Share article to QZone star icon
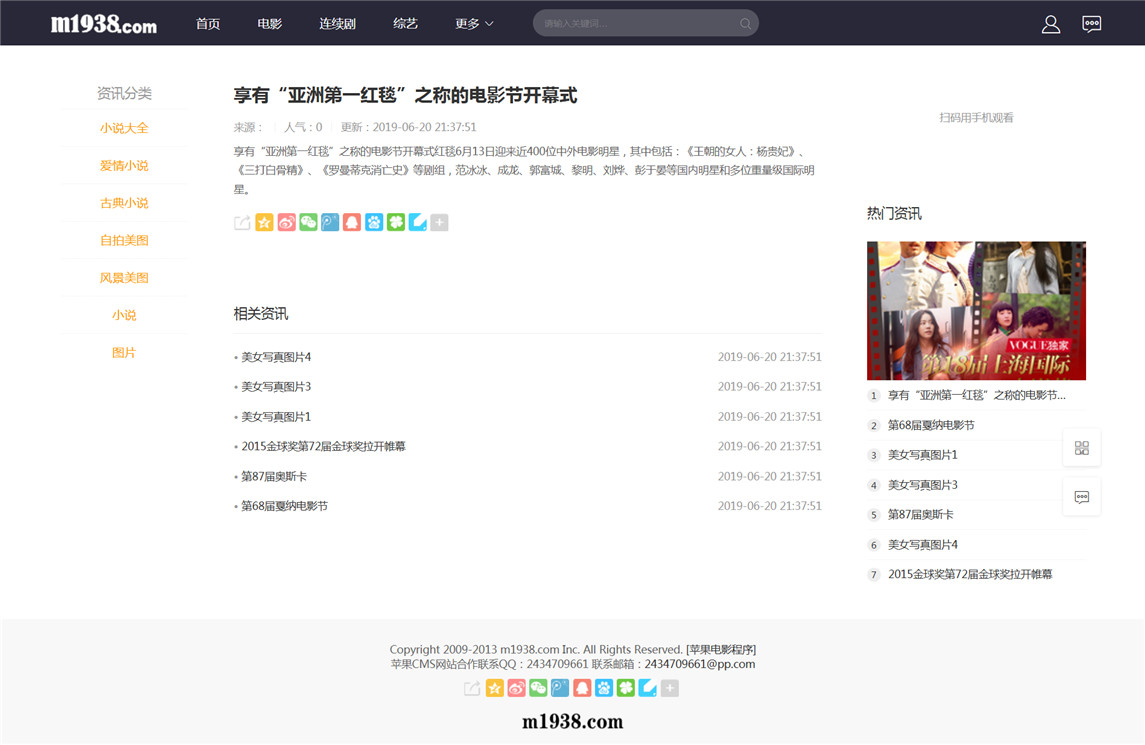The image size is (1145, 745). [264, 223]
